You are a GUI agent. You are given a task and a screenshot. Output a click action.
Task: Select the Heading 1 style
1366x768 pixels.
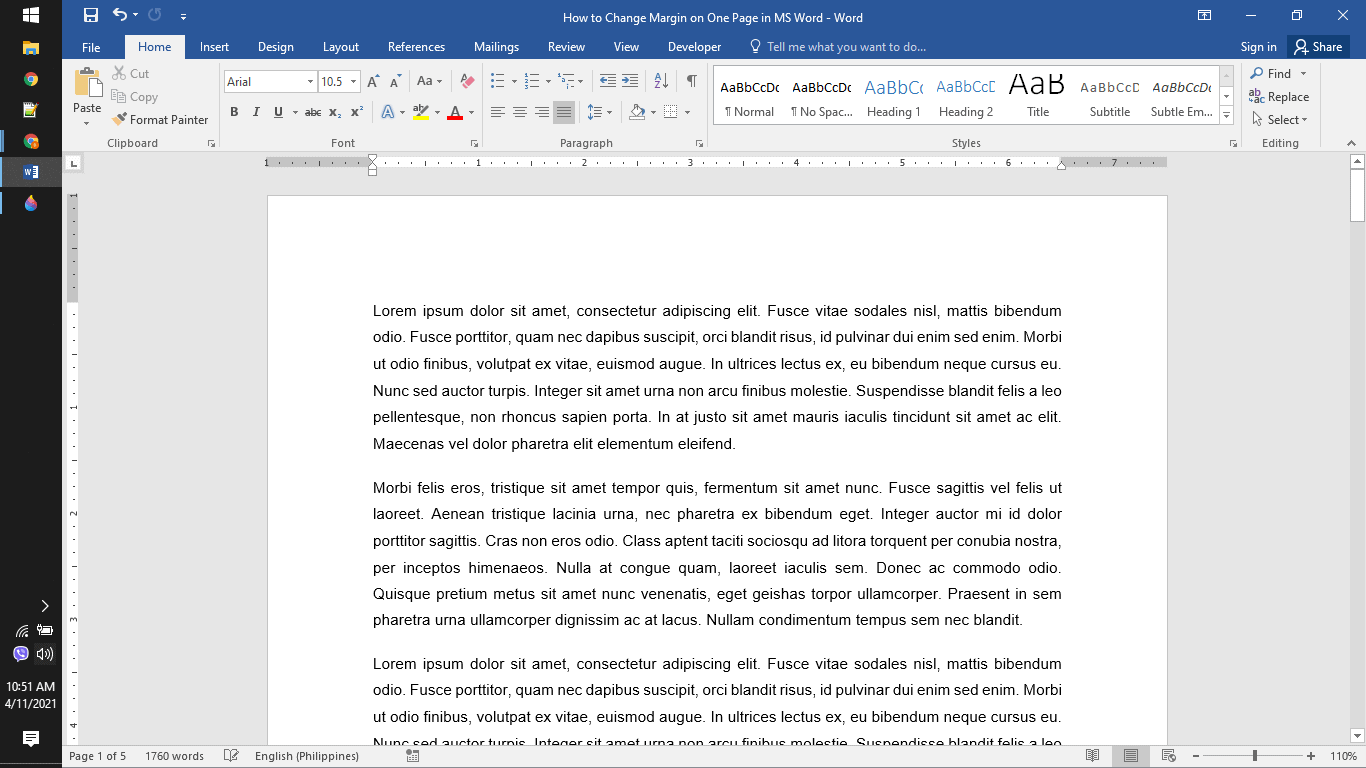point(893,95)
